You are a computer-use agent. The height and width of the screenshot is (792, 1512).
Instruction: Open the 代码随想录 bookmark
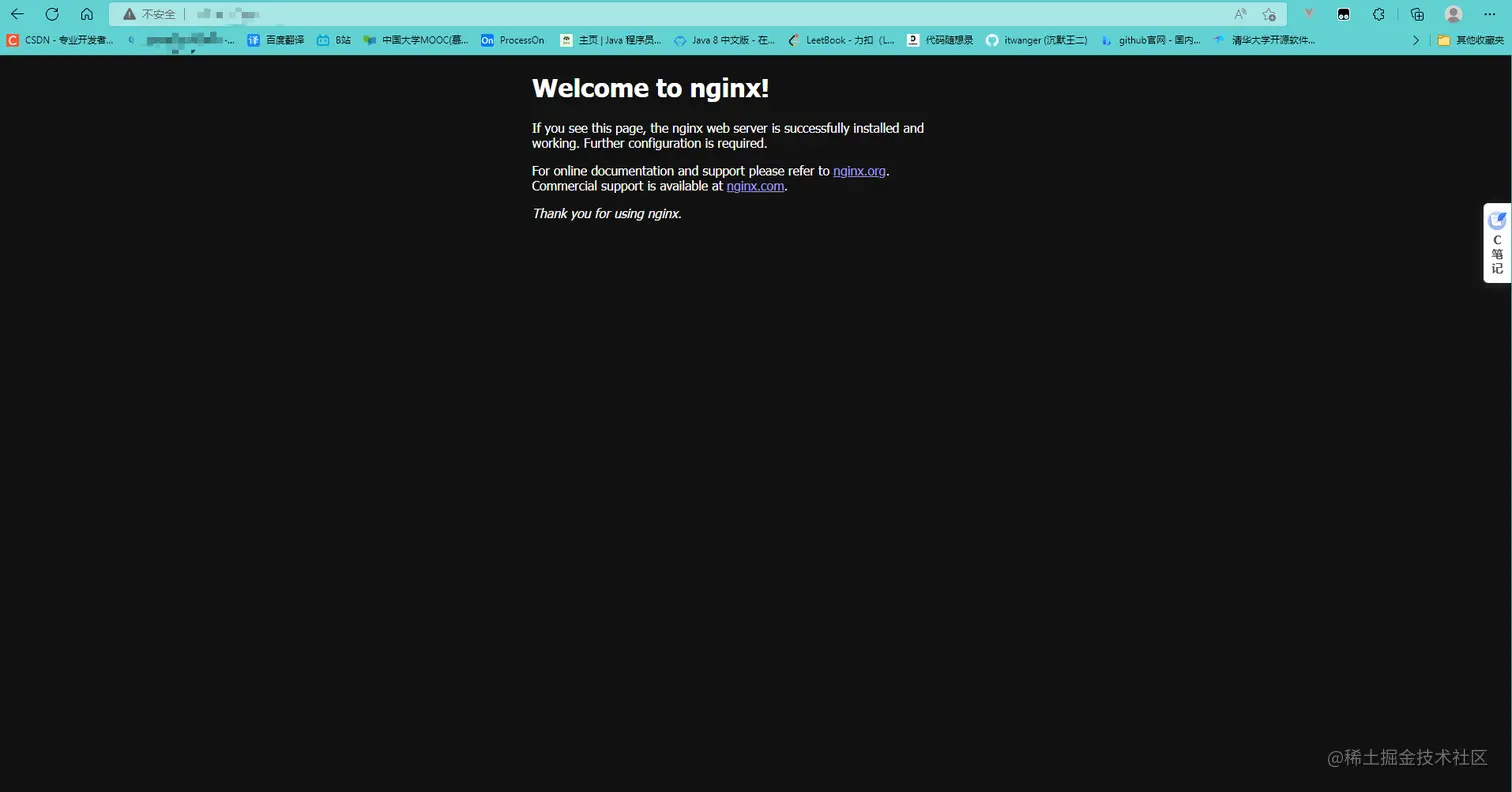[x=940, y=40]
